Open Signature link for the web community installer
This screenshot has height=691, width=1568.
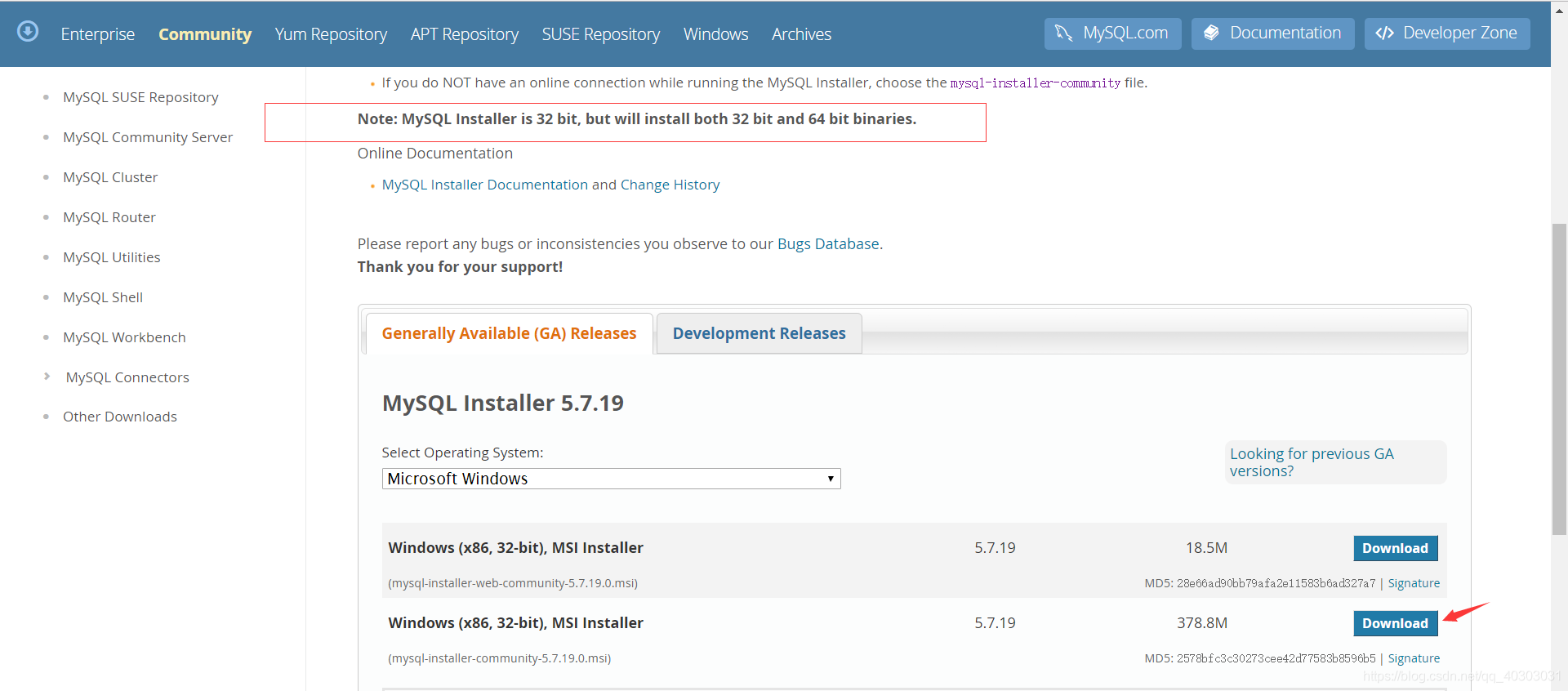[x=1414, y=583]
